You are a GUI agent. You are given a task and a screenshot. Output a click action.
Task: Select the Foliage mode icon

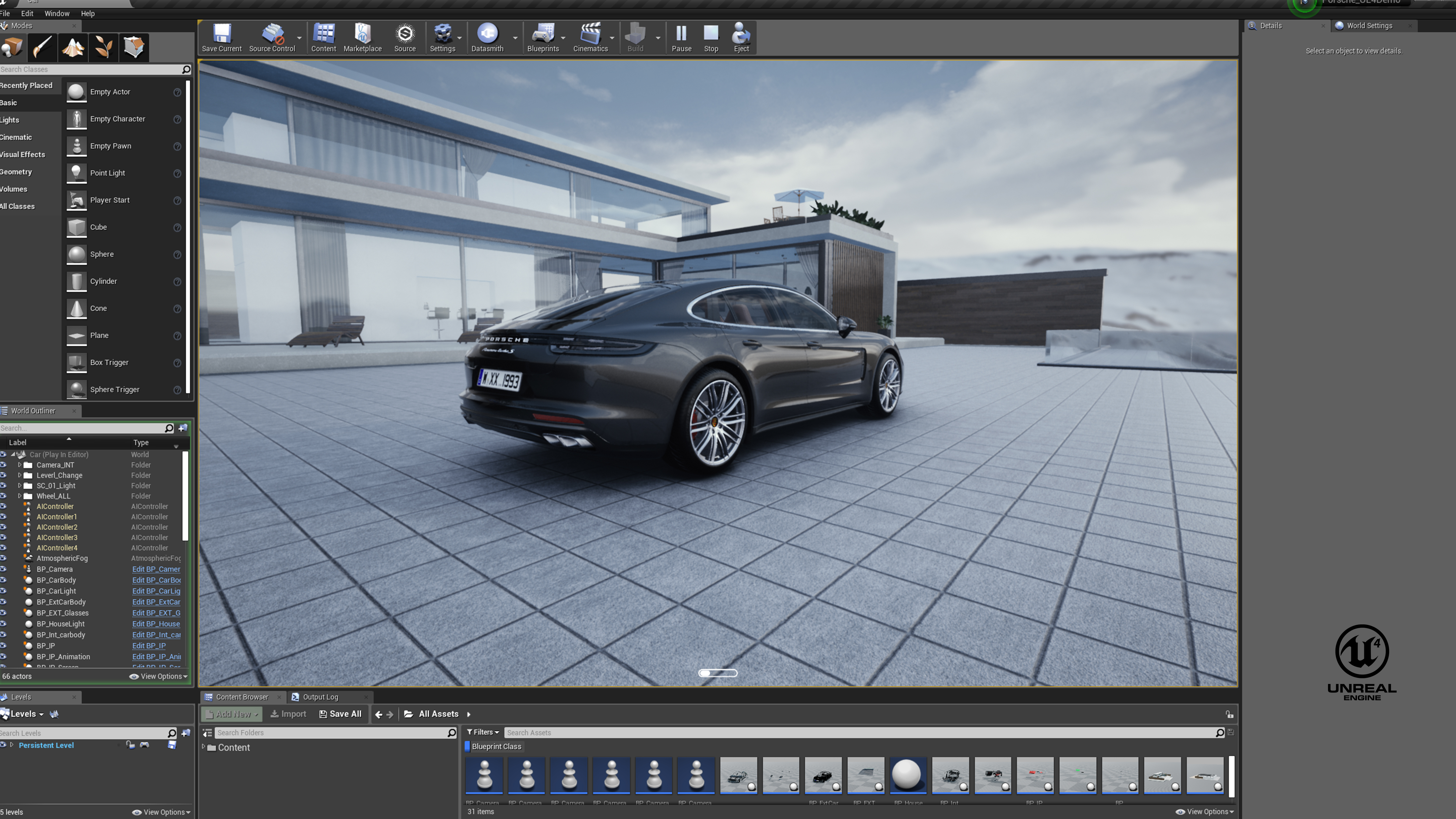103,47
